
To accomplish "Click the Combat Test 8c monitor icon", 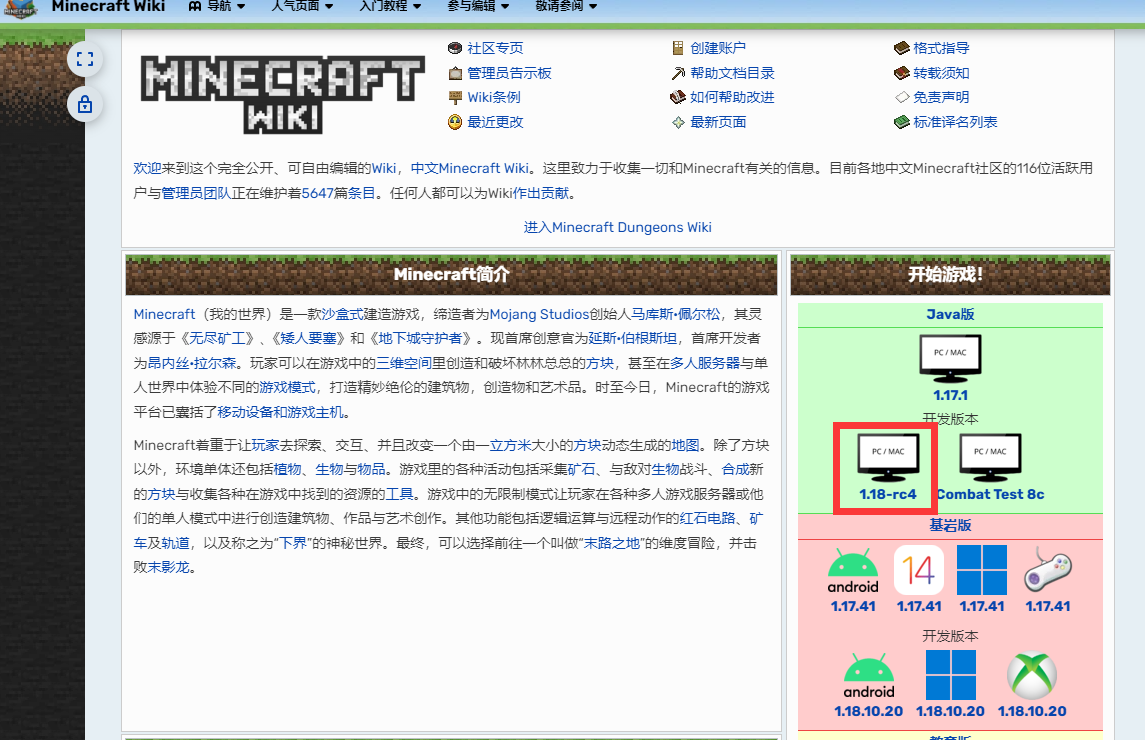I will (x=990, y=457).
